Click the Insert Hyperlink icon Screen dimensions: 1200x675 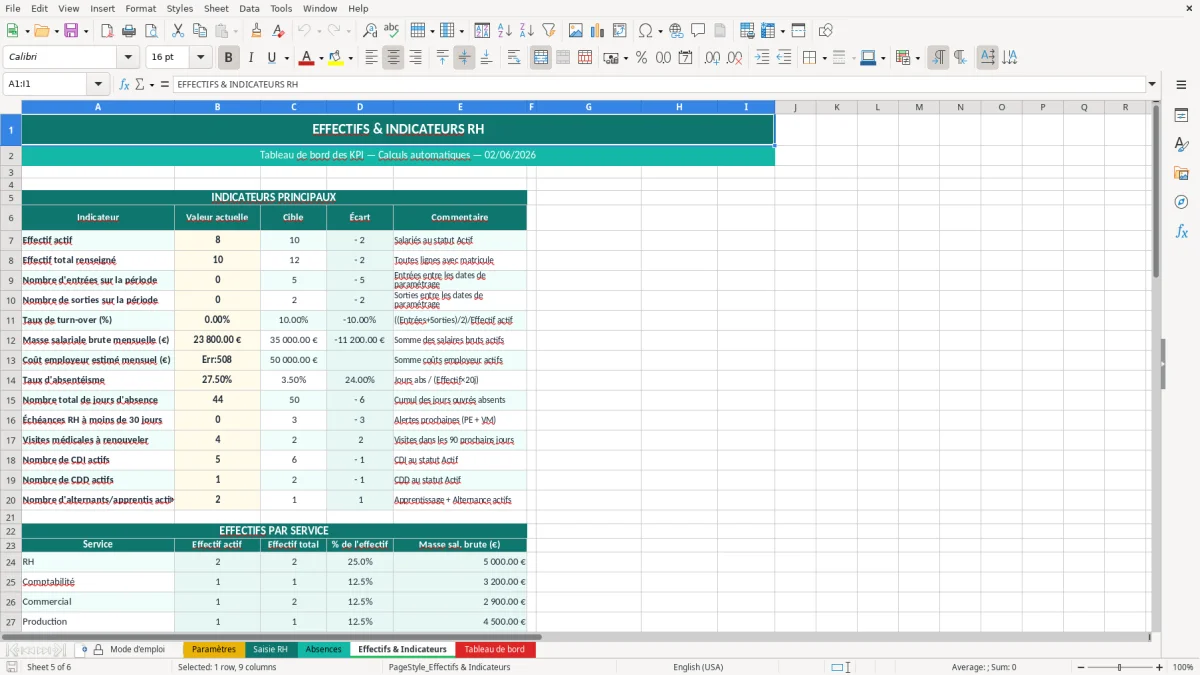(676, 31)
